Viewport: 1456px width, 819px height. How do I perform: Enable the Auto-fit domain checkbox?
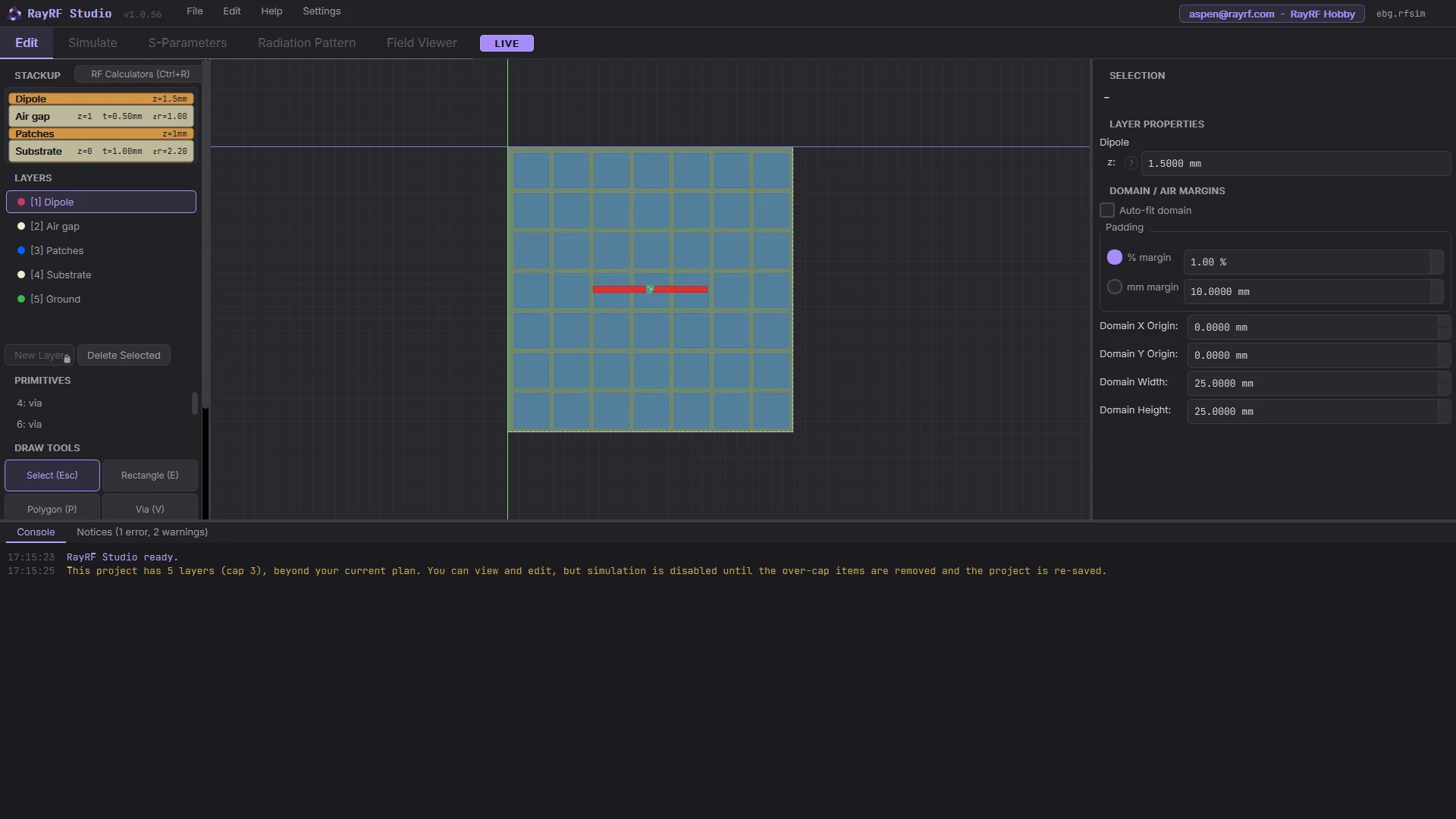point(1107,210)
